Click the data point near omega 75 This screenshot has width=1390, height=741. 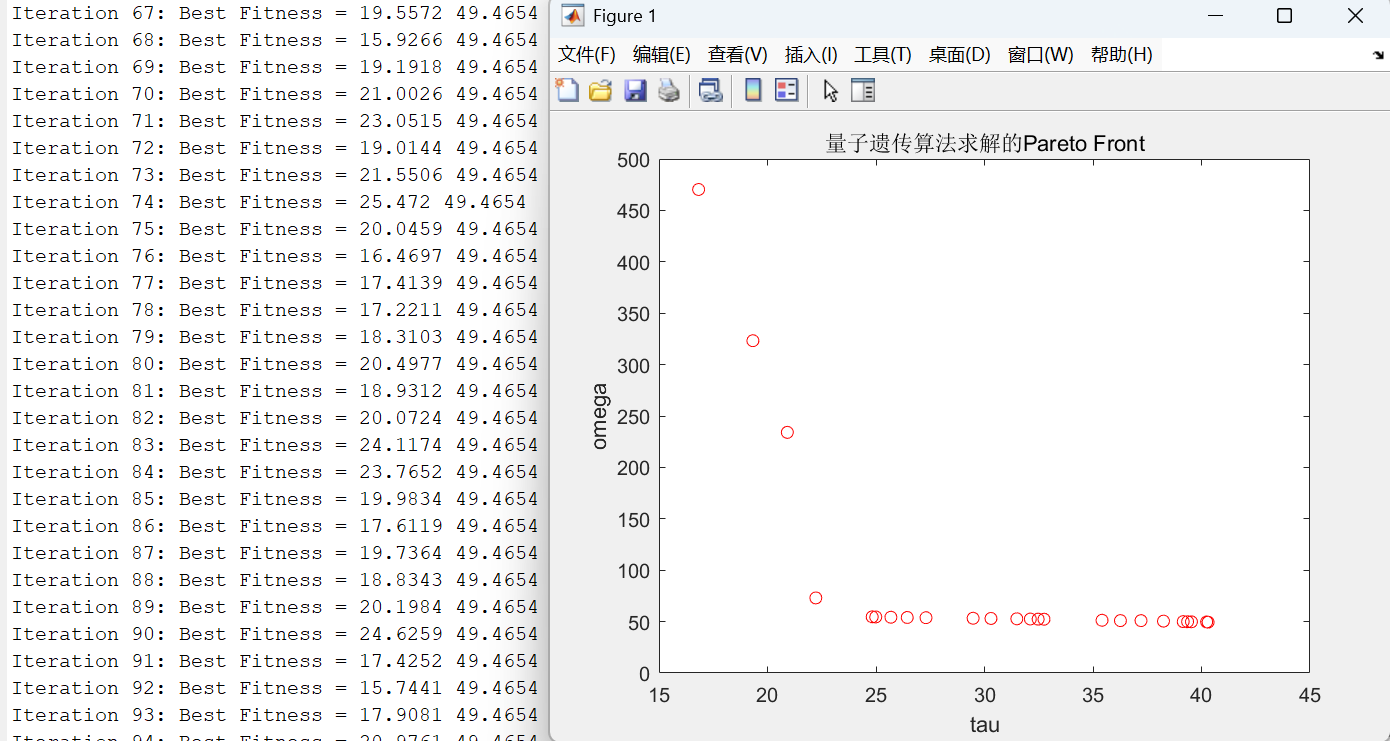coord(816,598)
